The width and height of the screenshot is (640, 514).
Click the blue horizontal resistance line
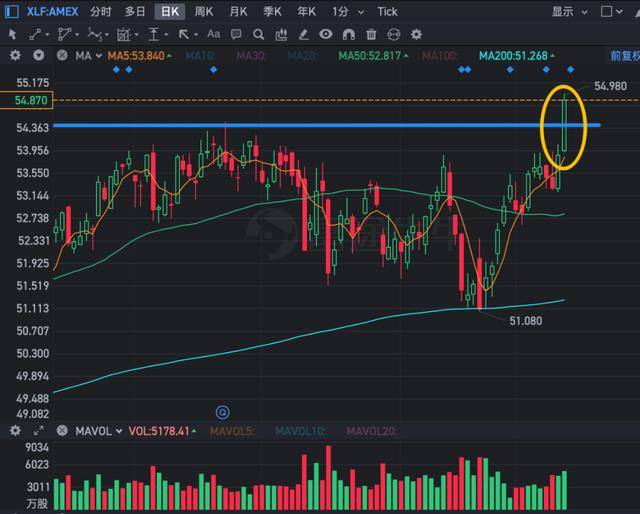[x=300, y=125]
